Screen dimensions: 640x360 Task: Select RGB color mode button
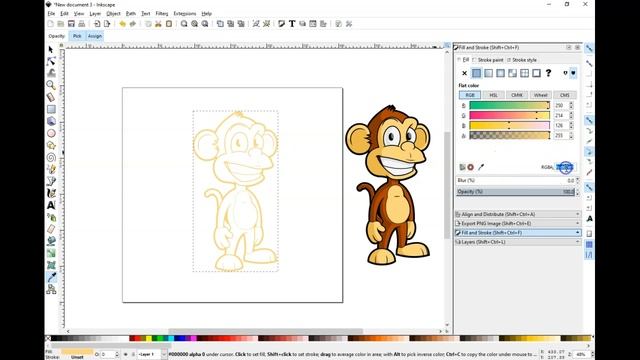(x=470, y=95)
